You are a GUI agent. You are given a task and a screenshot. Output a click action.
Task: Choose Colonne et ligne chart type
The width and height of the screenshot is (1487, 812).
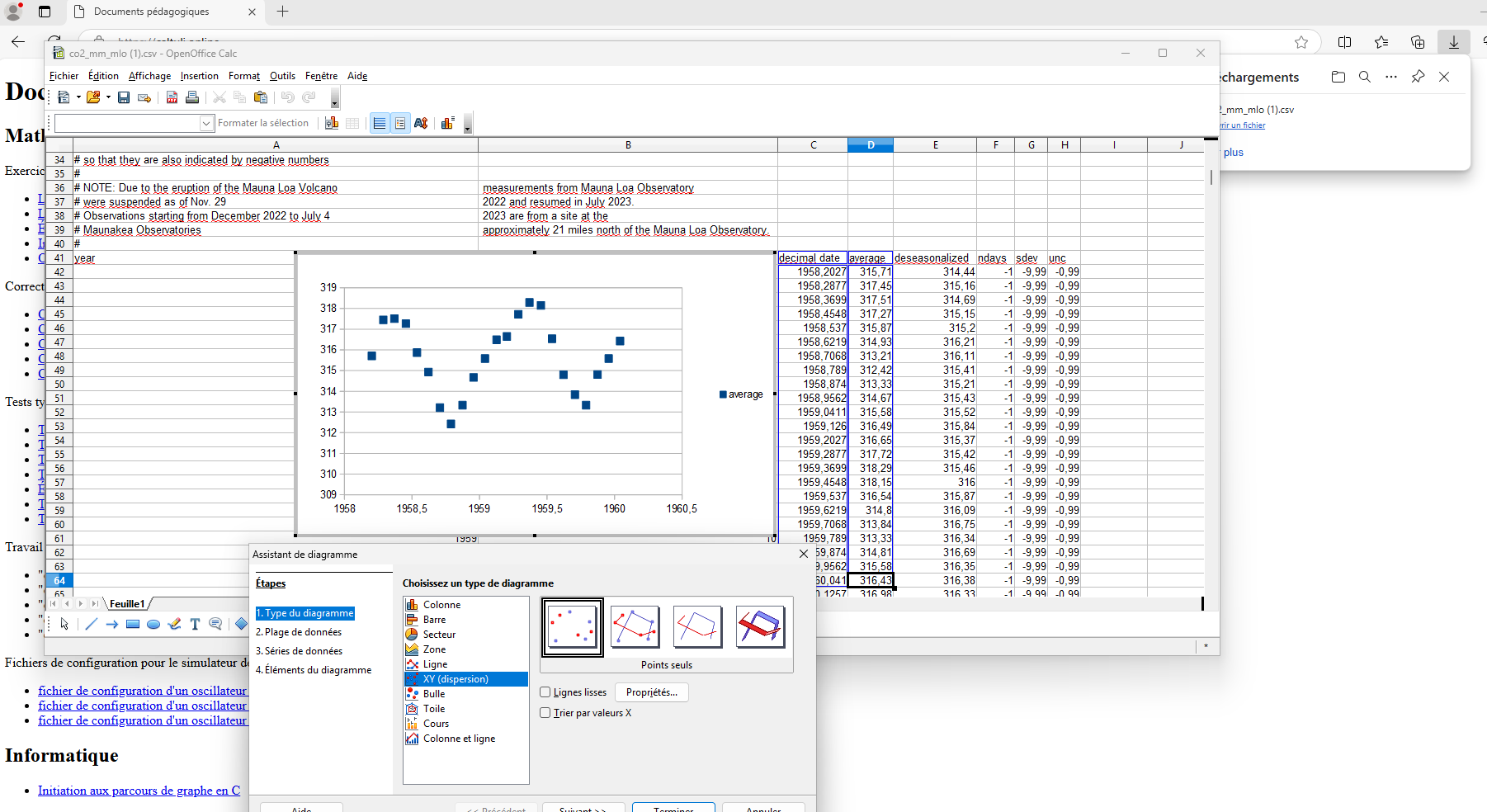point(459,739)
